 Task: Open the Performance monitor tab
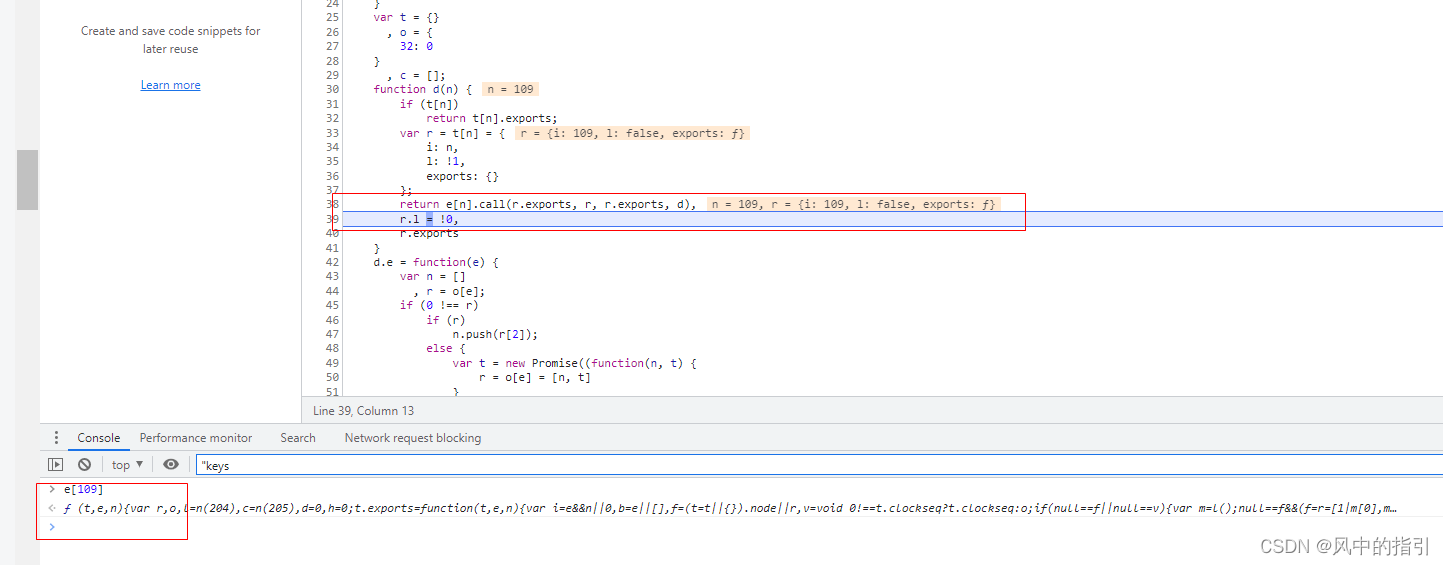196,438
